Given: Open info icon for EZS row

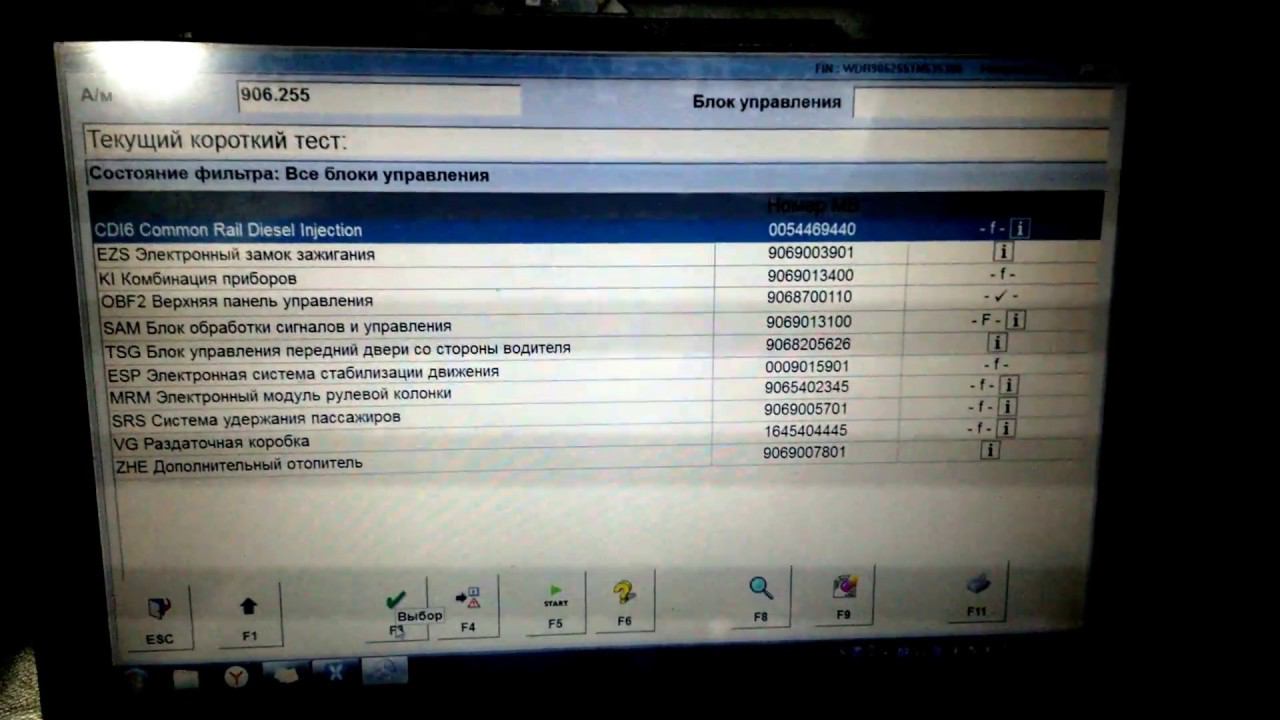Looking at the screenshot, I should coord(1002,252).
